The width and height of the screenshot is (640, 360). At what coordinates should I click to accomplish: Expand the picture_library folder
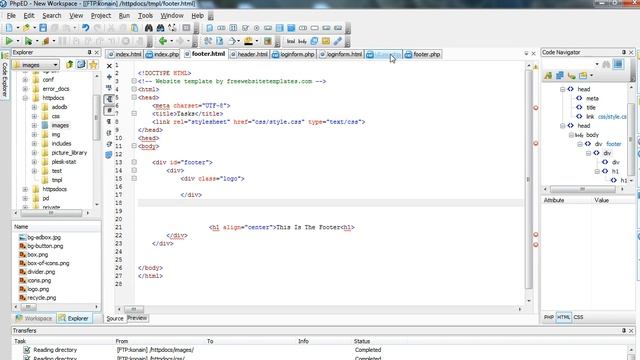pos(34,153)
